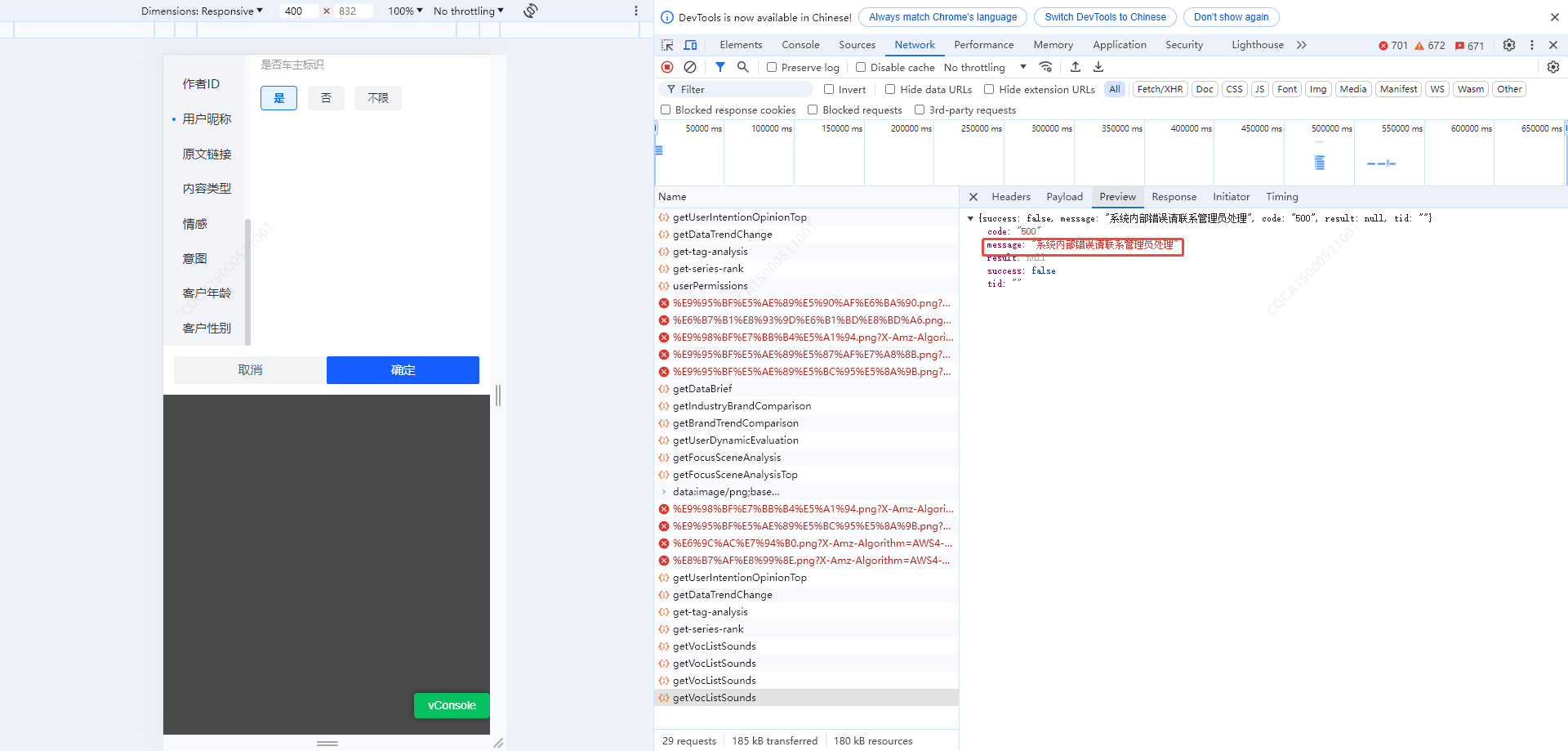1568x751 pixels.
Task: Click the blue 确定 confirm button
Action: coord(403,370)
